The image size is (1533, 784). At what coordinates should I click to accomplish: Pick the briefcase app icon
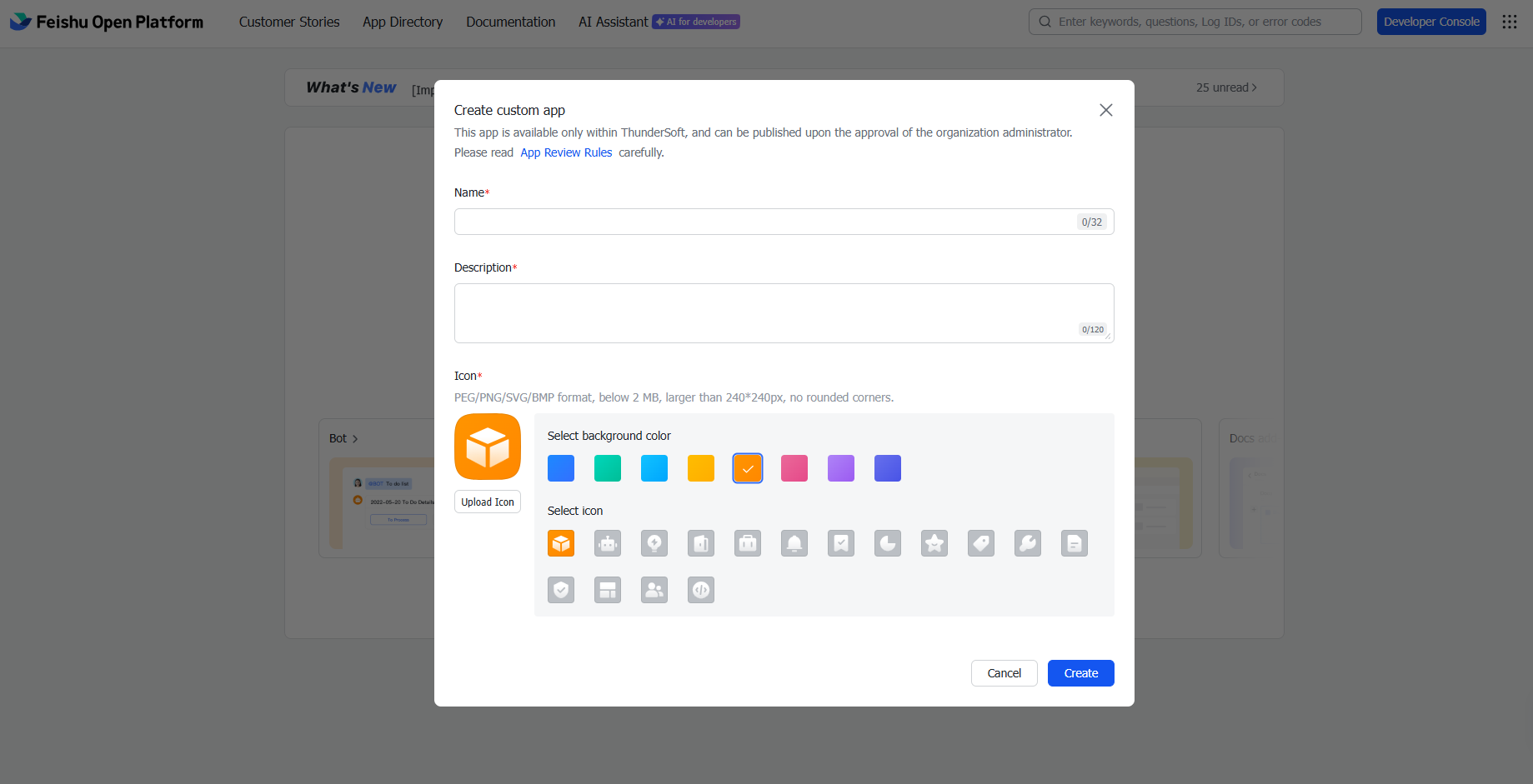click(x=748, y=544)
